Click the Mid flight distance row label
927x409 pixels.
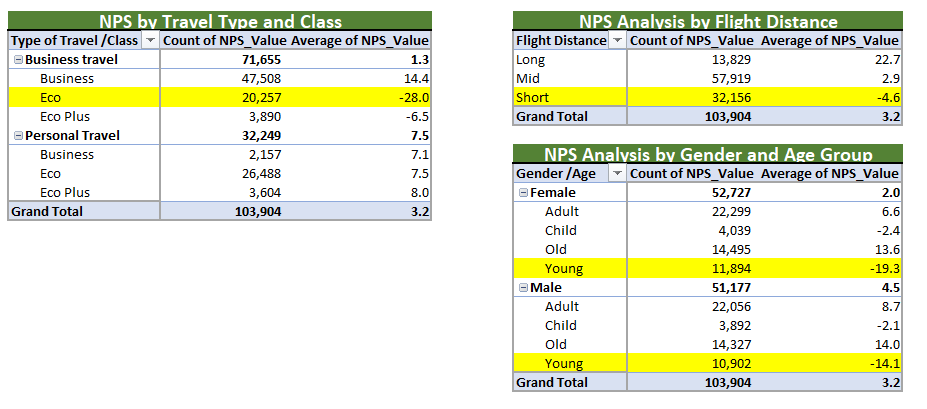528,79
